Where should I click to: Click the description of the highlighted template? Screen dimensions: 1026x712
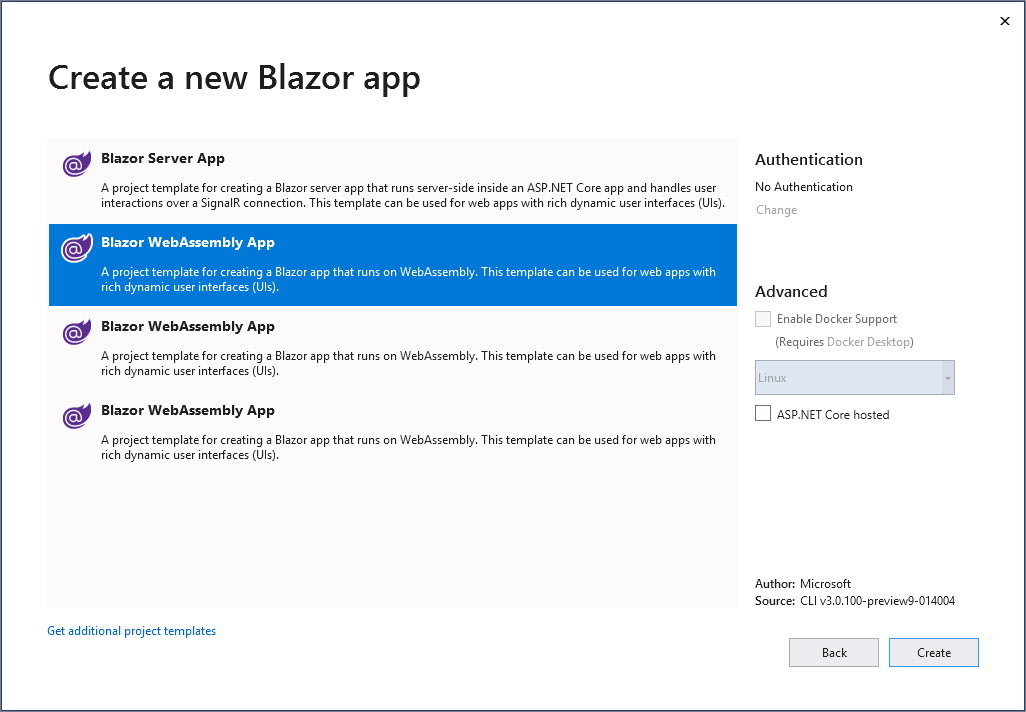(x=408, y=279)
